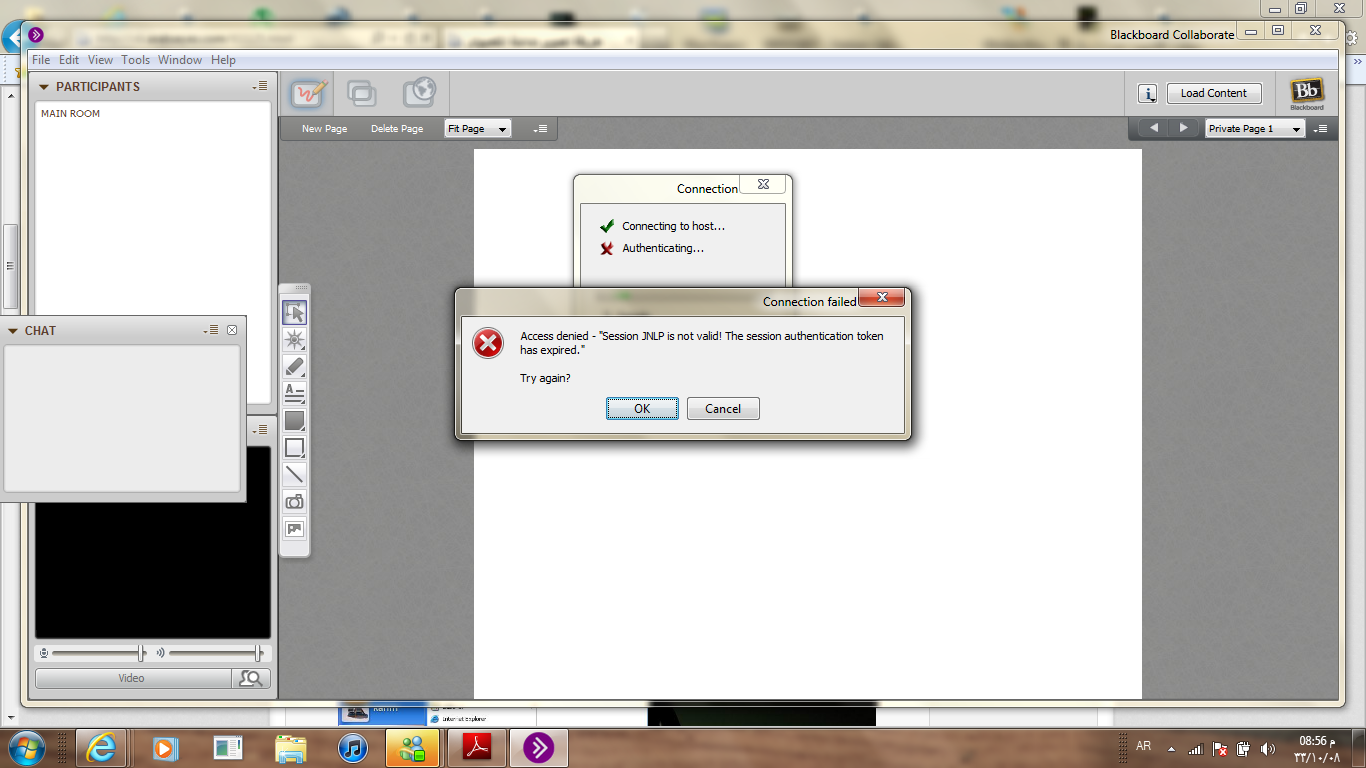Switch to Web Tour globe icon
1366x768 pixels.
pos(419,93)
